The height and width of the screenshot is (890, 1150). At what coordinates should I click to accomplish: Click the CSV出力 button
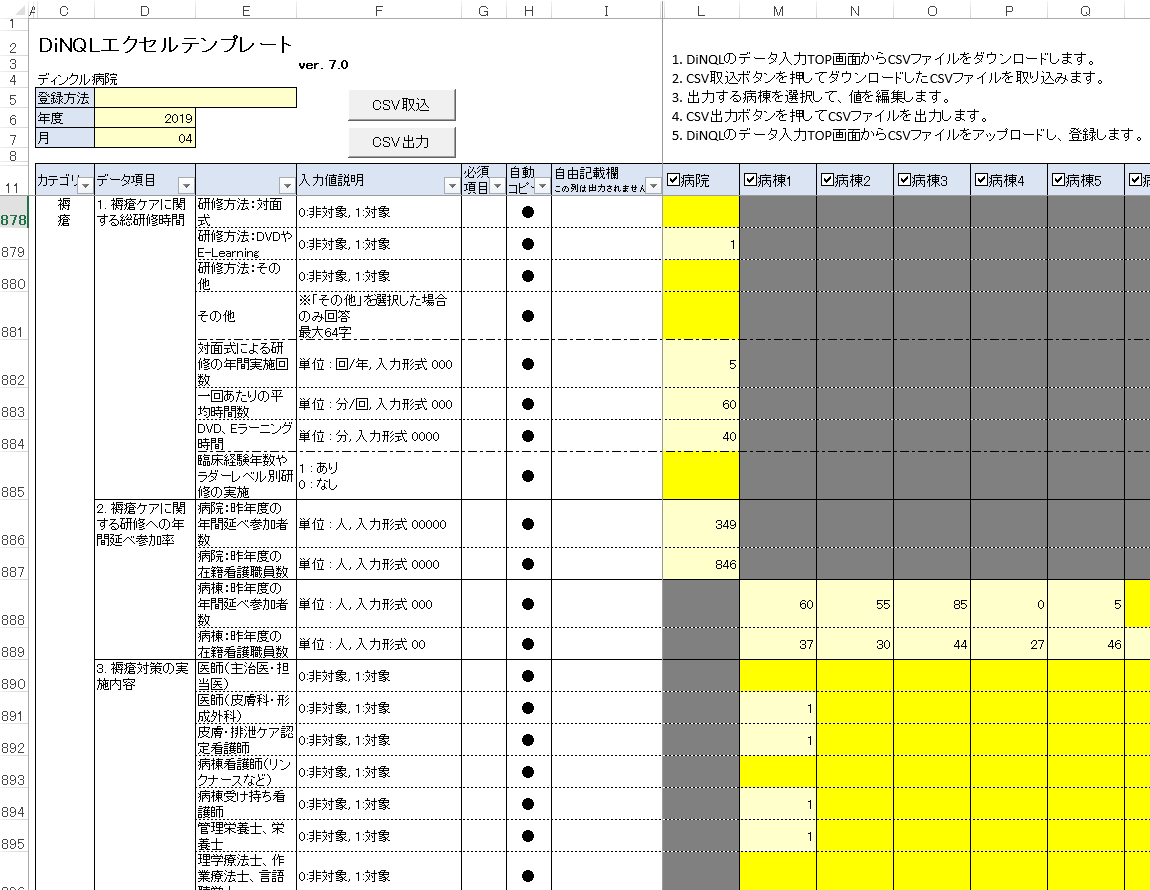pos(401,142)
